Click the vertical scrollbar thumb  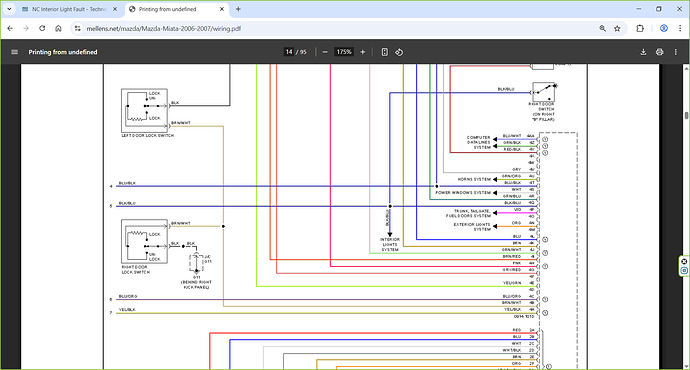[686, 115]
